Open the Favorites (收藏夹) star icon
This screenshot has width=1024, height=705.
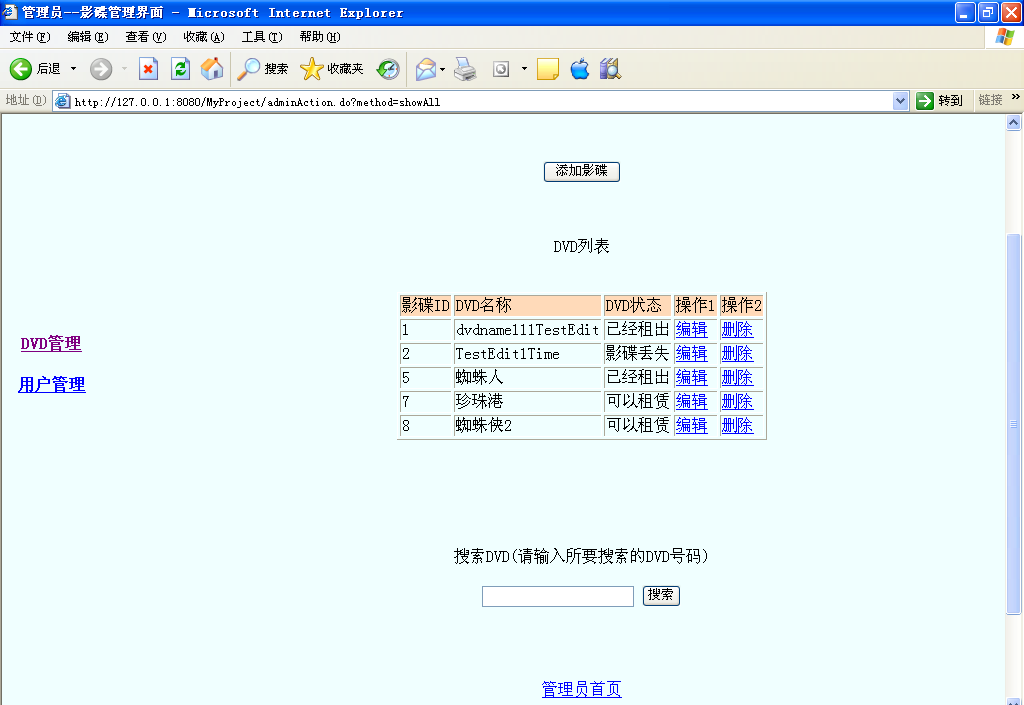click(x=312, y=69)
